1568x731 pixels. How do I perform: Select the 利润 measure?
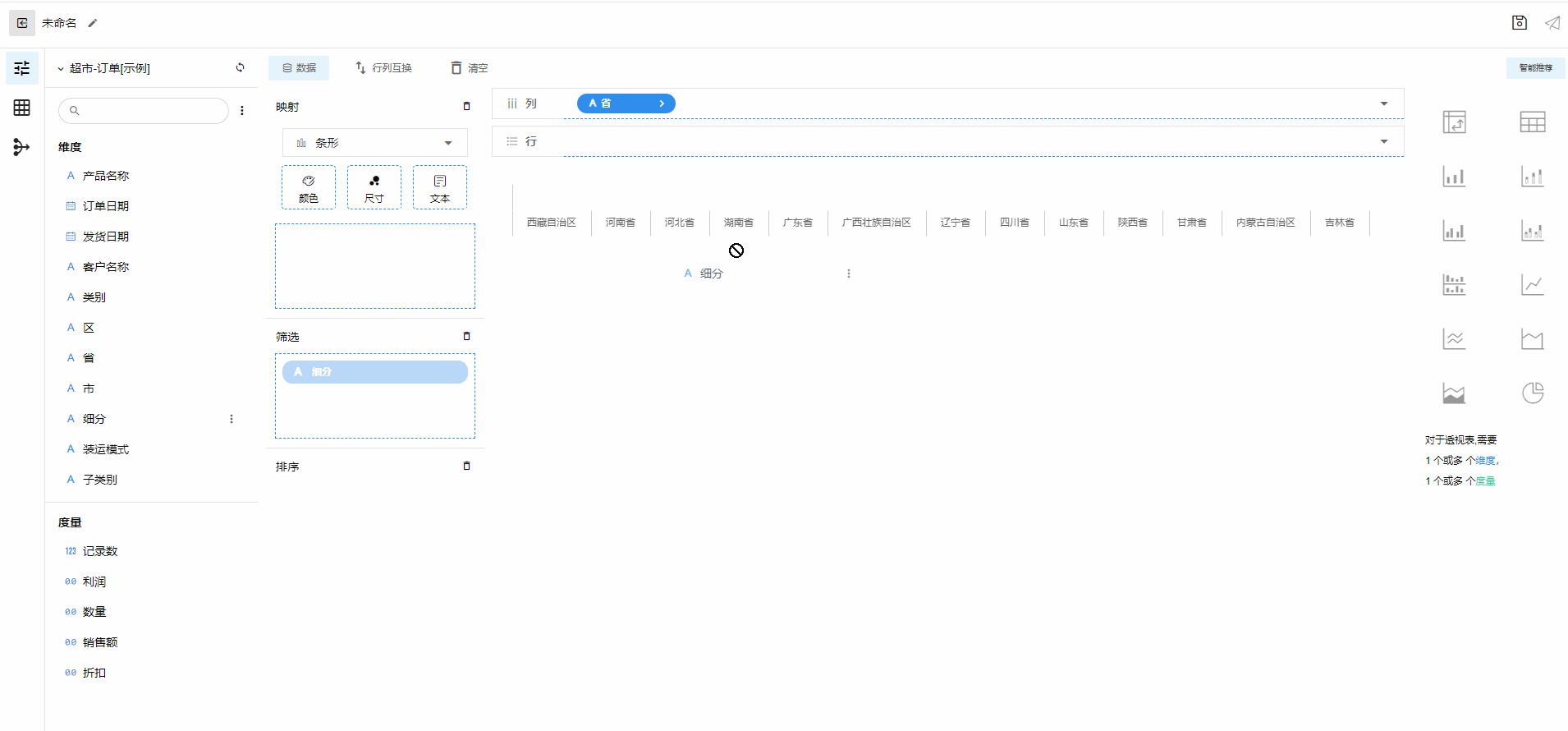tap(94, 582)
